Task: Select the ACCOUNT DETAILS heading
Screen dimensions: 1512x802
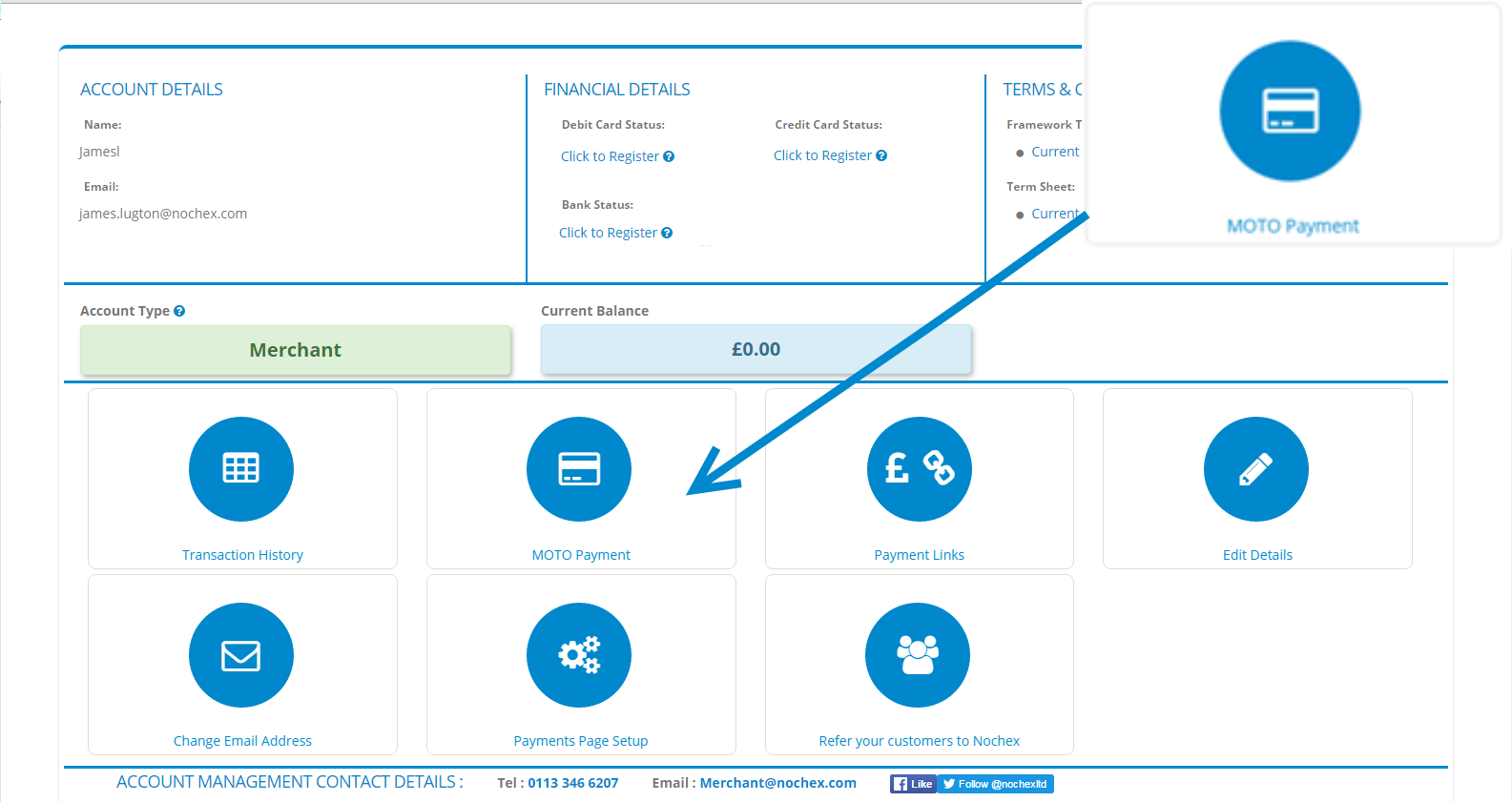Action: coord(152,90)
